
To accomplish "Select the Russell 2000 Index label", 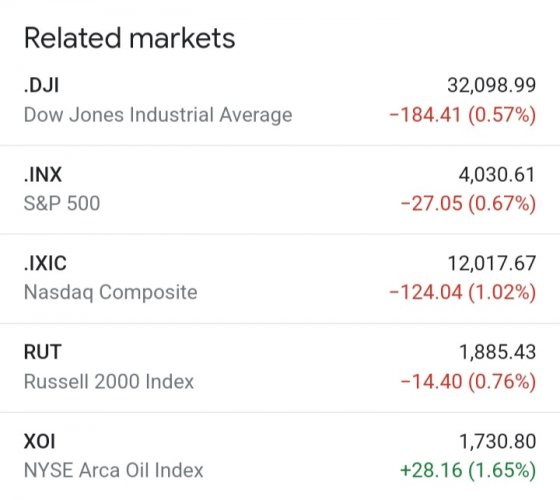I will click(109, 381).
